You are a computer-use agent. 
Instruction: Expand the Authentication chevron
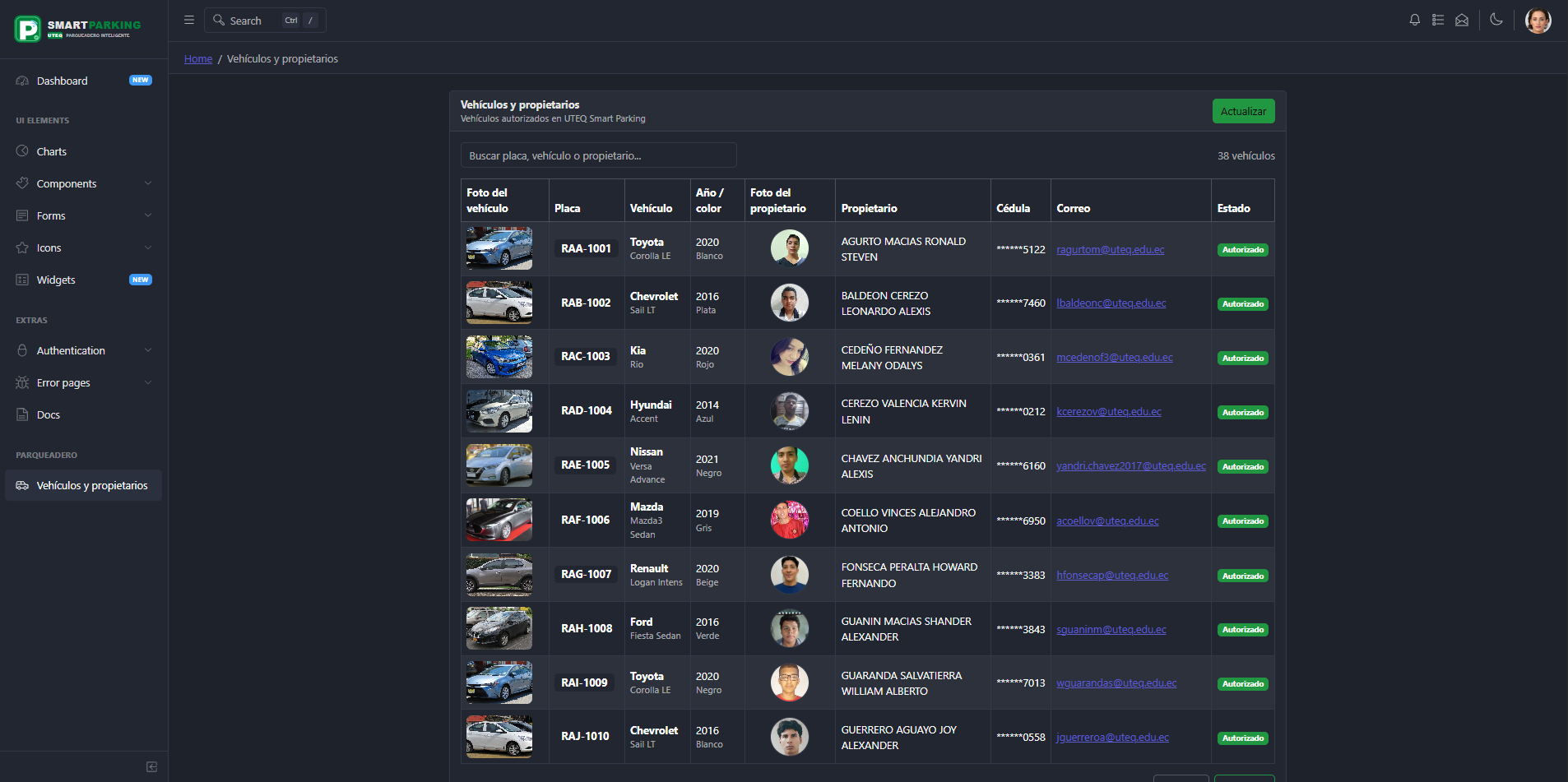click(148, 350)
